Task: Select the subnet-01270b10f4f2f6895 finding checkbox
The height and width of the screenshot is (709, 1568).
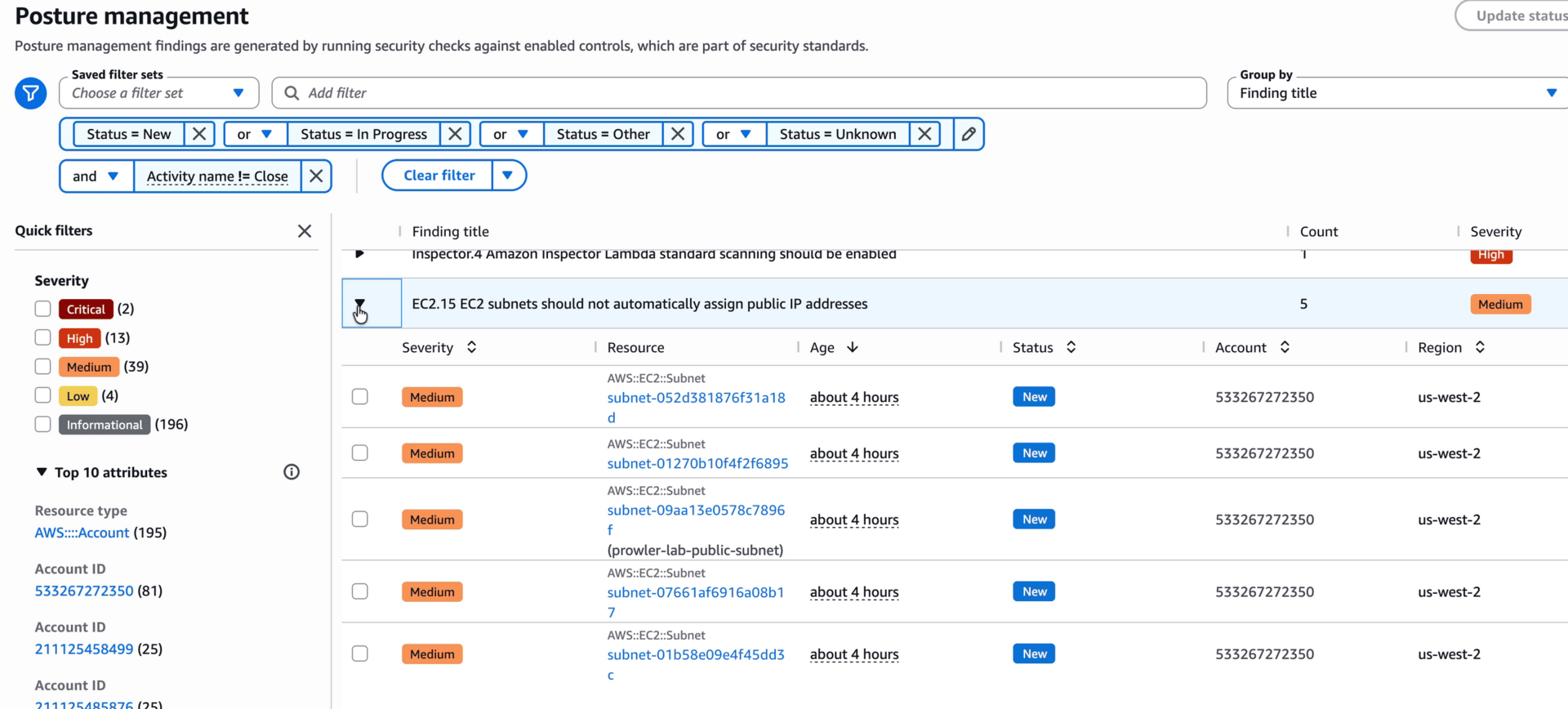Action: point(360,453)
